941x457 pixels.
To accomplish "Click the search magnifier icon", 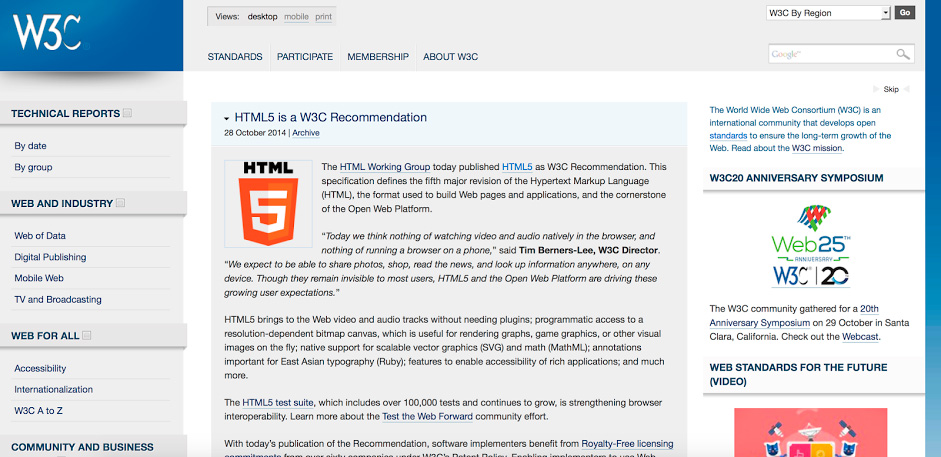I will pyautogui.click(x=903, y=54).
